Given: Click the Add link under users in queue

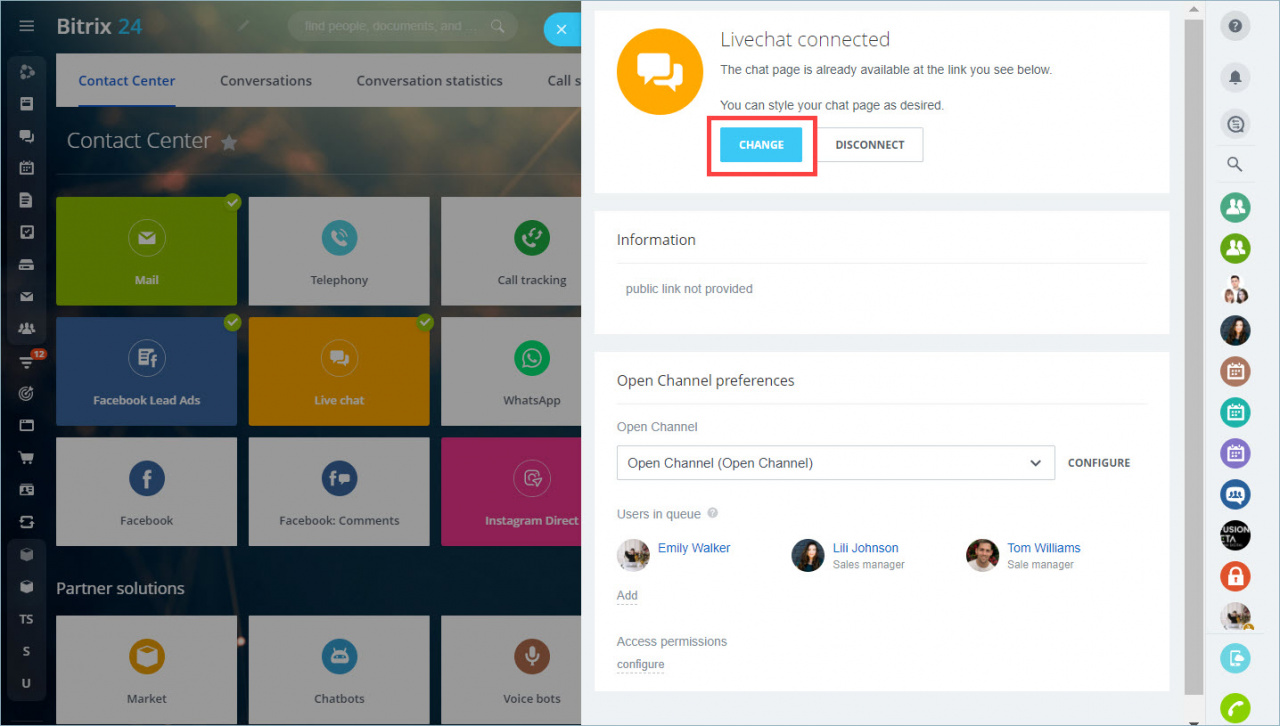Looking at the screenshot, I should point(627,595).
